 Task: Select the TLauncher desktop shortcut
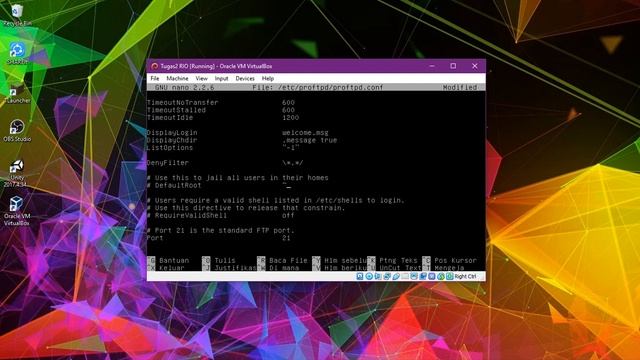click(17, 93)
